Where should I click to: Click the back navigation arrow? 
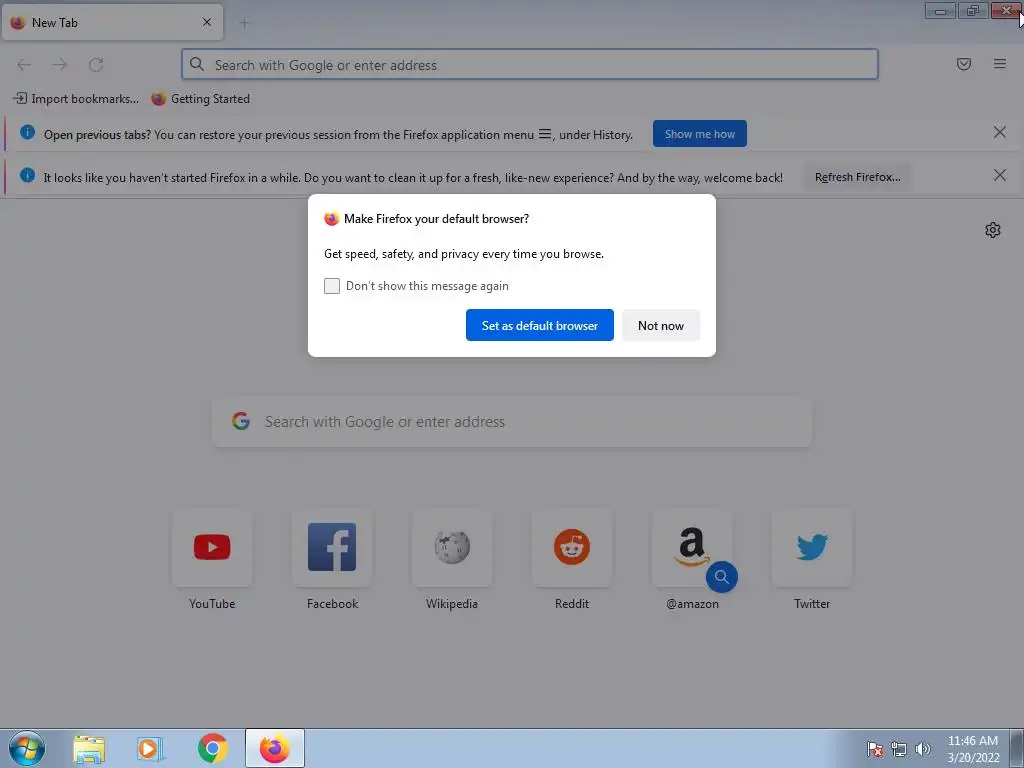click(24, 65)
